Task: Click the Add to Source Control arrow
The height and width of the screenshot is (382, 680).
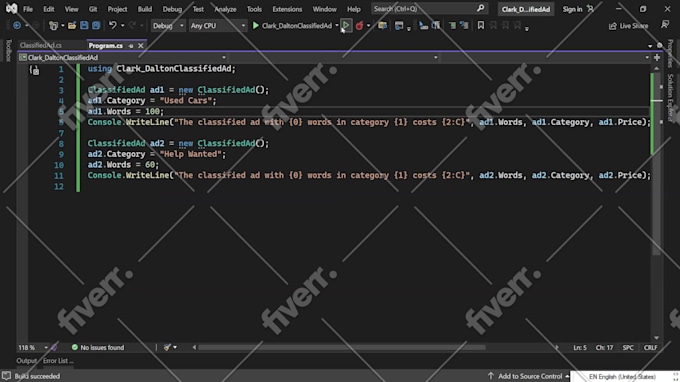Action: (x=491, y=376)
